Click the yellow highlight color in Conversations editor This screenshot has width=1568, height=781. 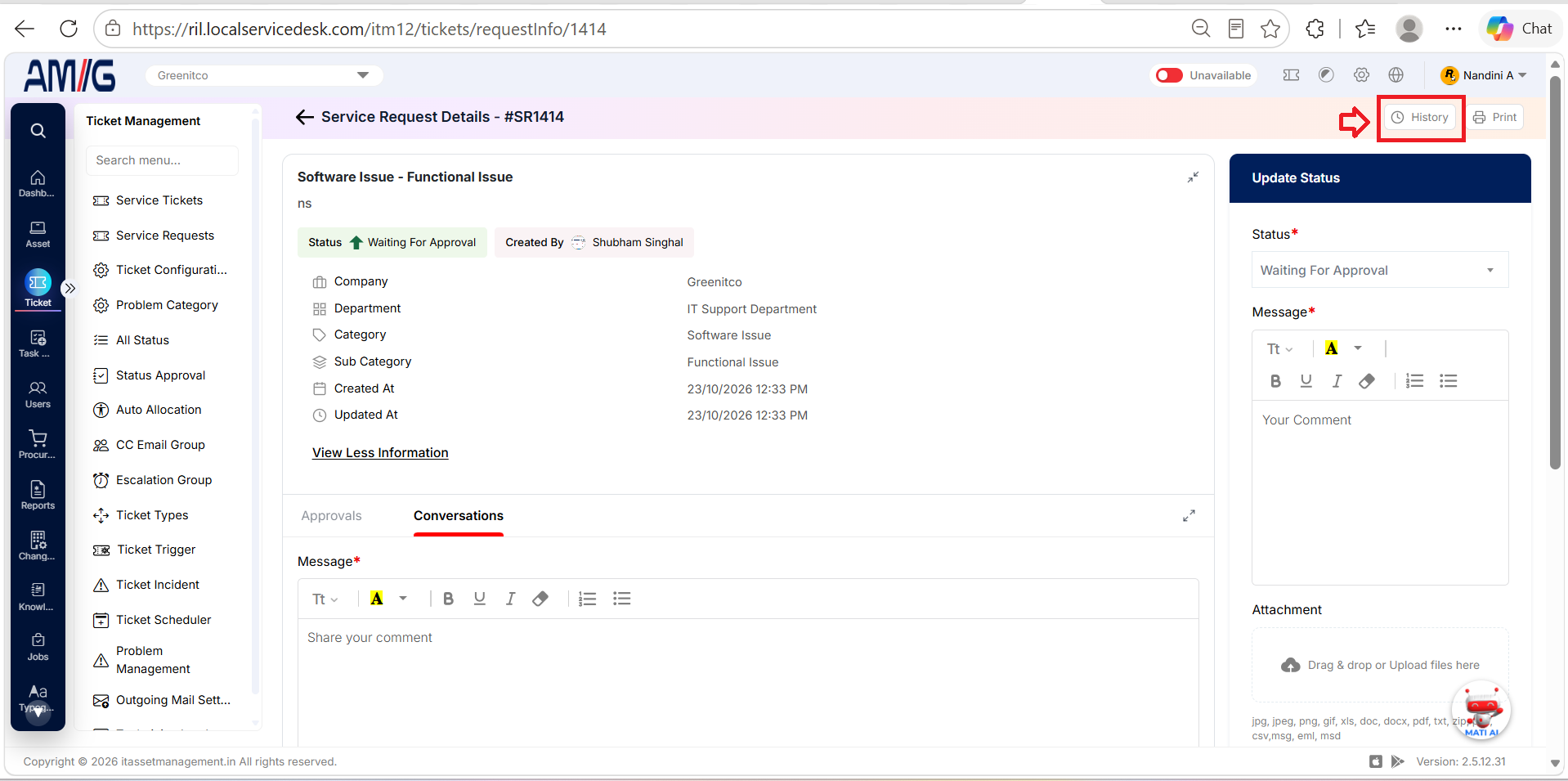point(377,599)
